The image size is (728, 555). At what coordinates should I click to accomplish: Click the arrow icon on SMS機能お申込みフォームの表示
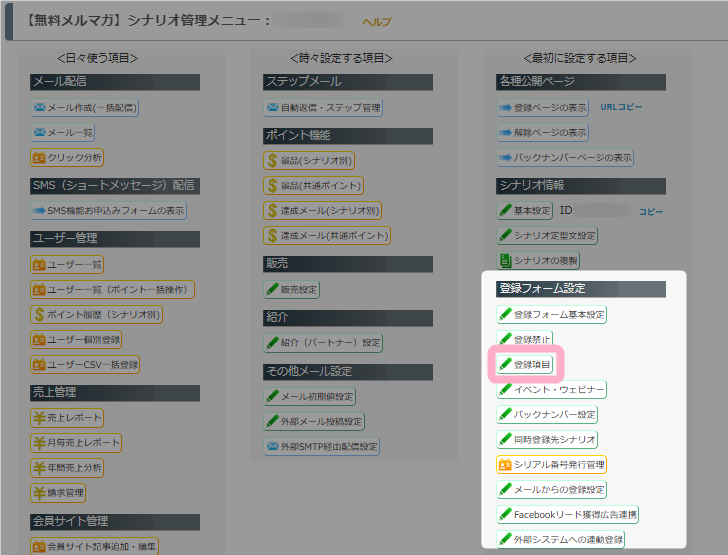pyautogui.click(x=40, y=211)
